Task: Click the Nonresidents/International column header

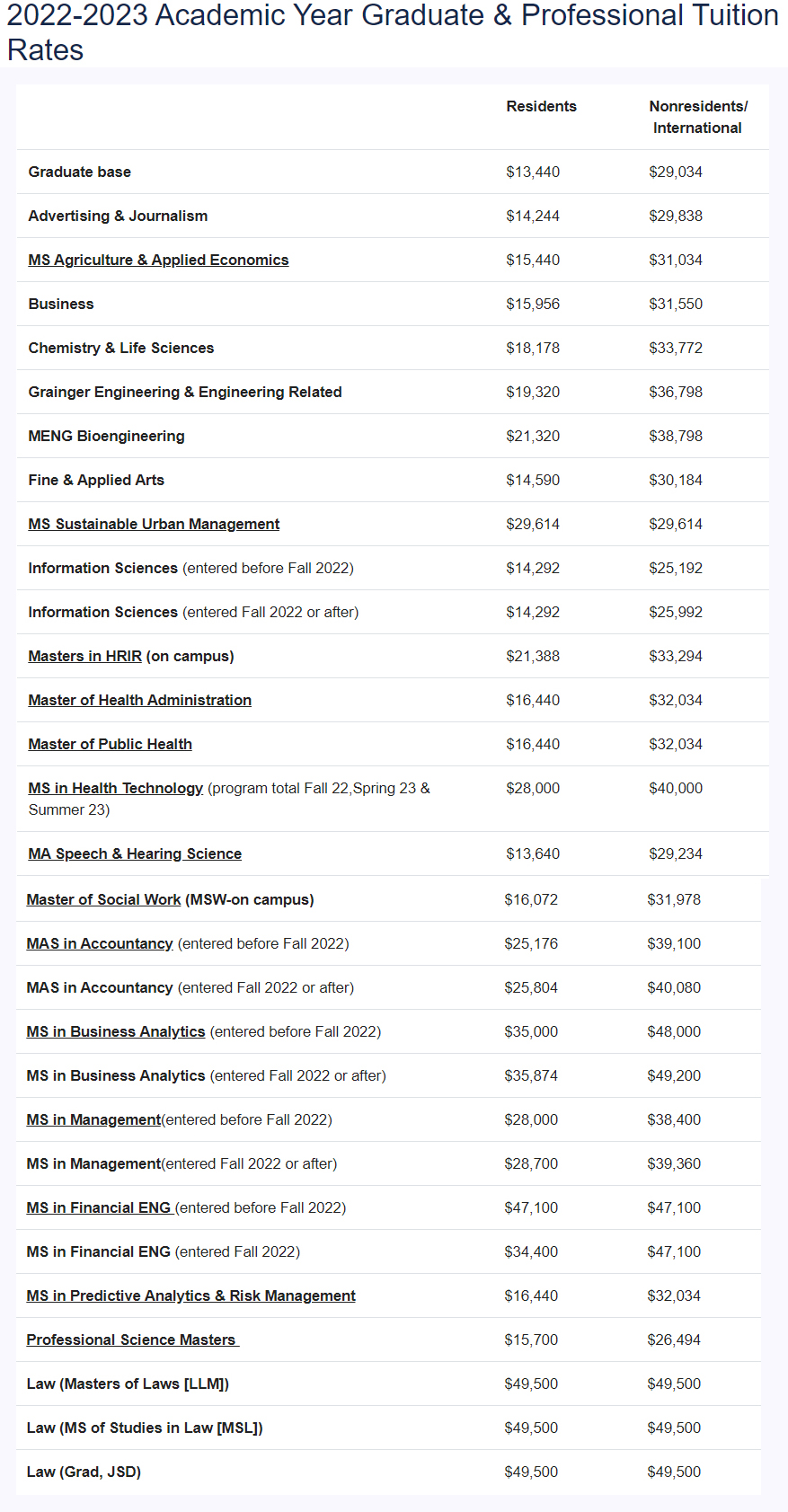Action: click(x=697, y=117)
